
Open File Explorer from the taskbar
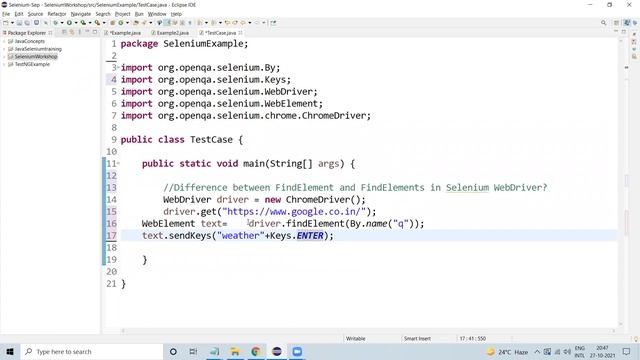point(235,351)
